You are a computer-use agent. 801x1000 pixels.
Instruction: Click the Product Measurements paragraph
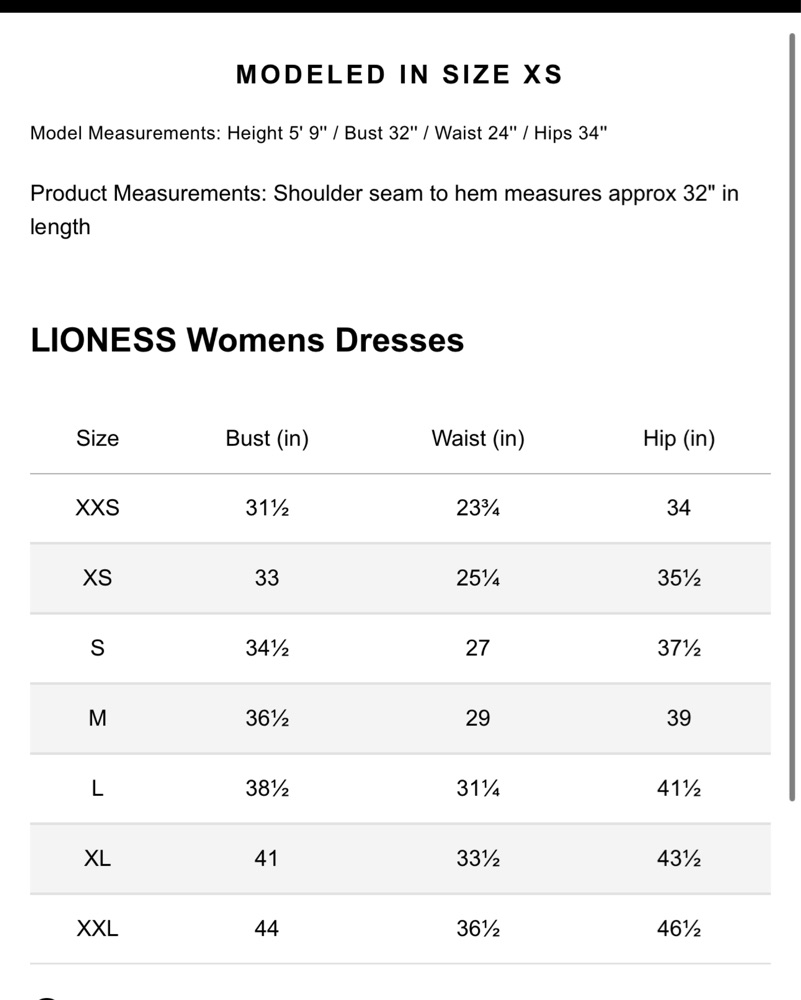click(x=385, y=210)
